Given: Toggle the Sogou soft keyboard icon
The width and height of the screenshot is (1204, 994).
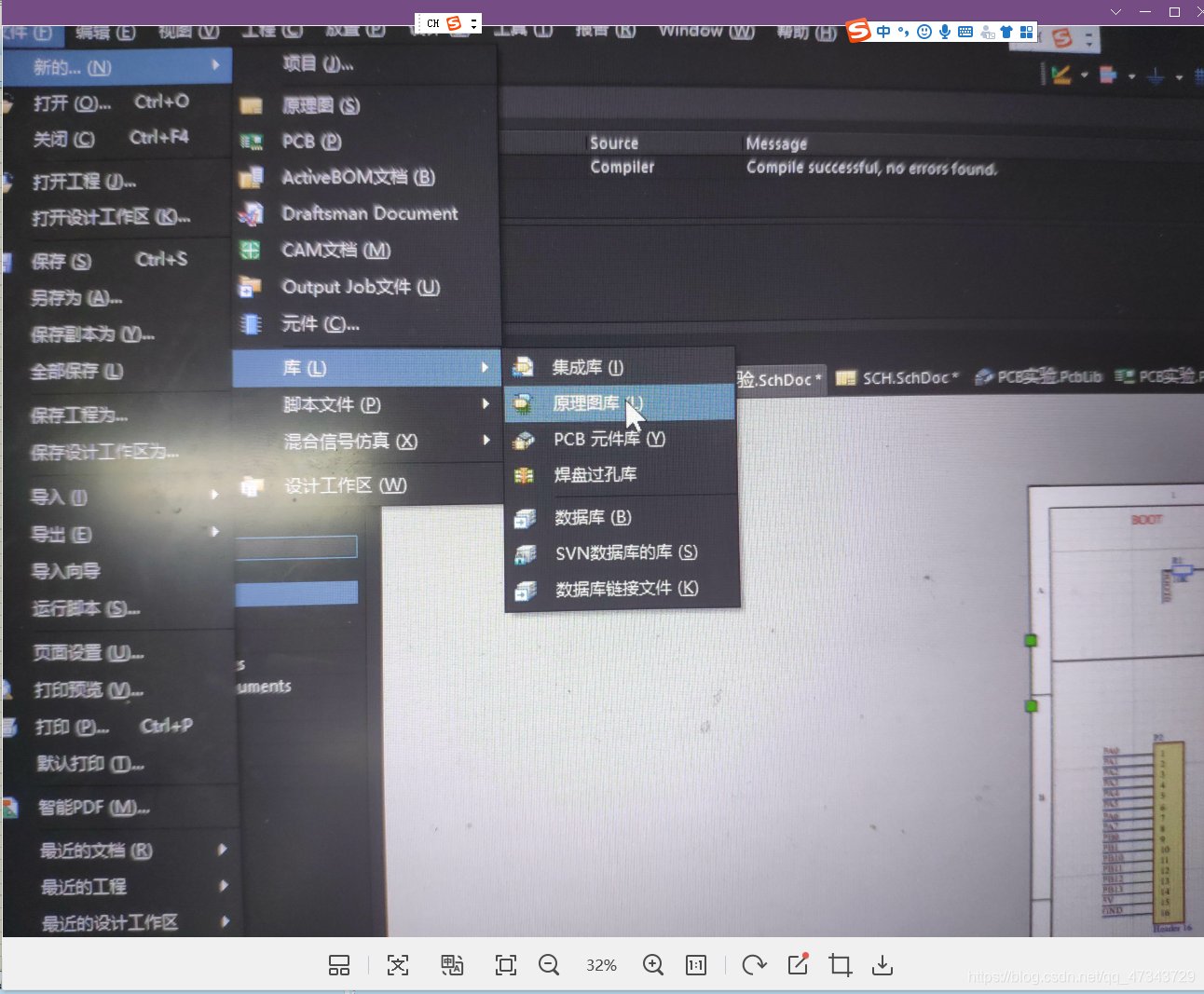Looking at the screenshot, I should (965, 31).
